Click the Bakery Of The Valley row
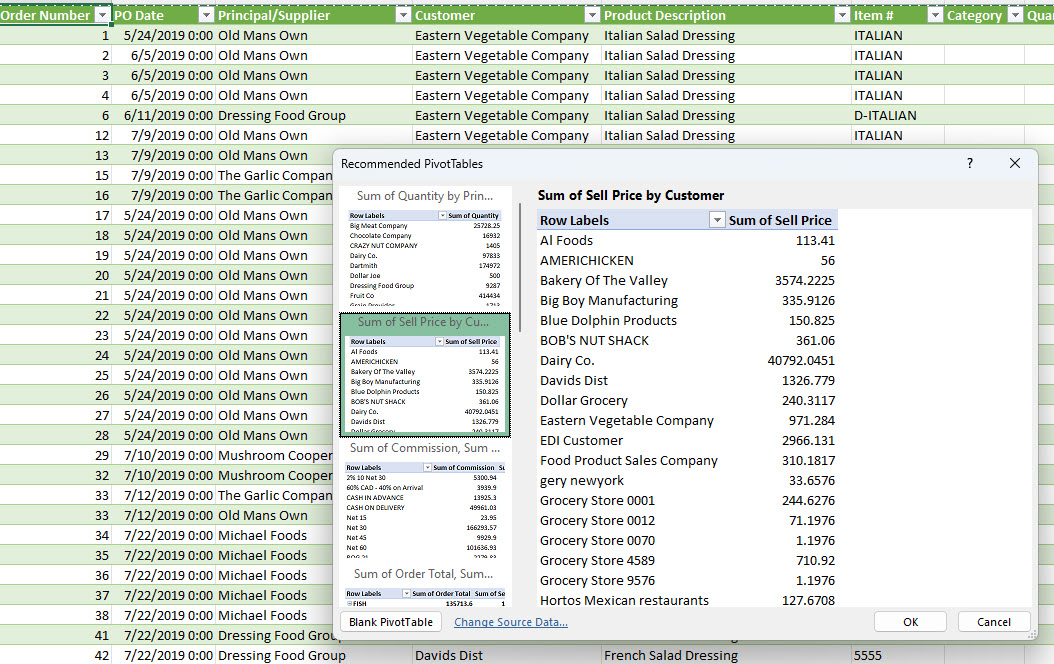 (688, 280)
